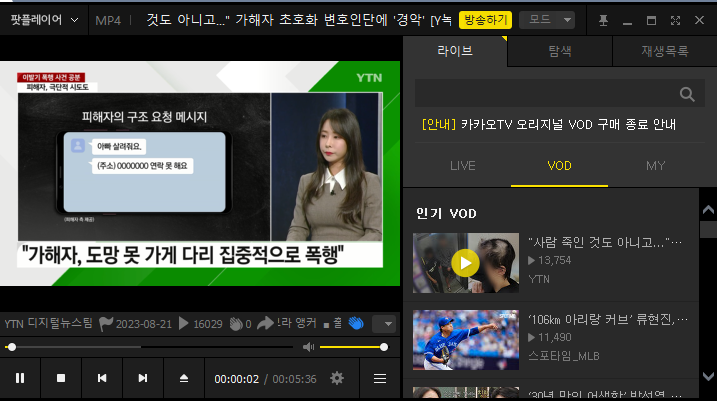Skip to the next video
The width and height of the screenshot is (717, 401).
[143, 378]
